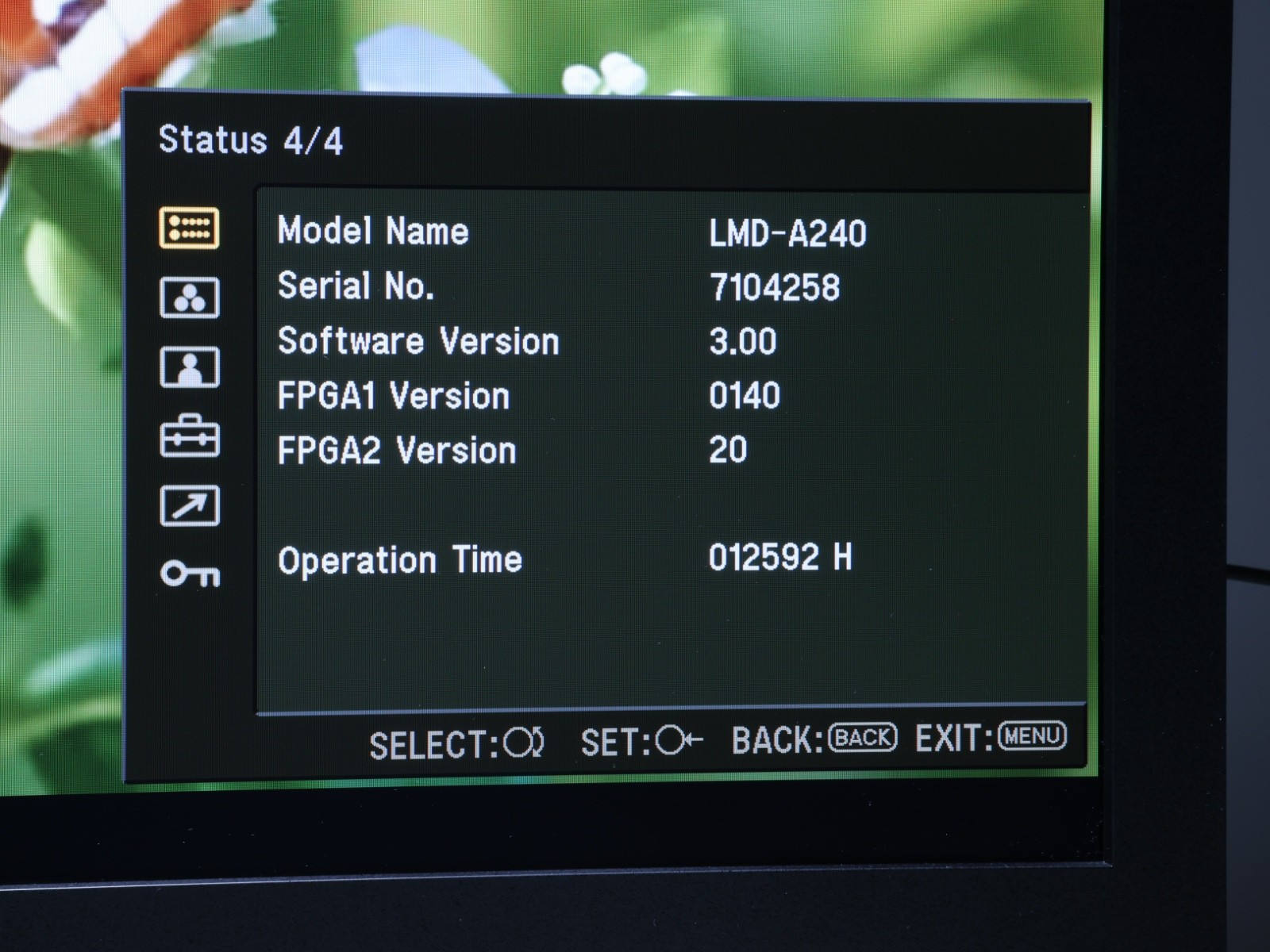Viewport: 1270px width, 952px height.
Task: Click the SET: hint text
Action: pos(616,743)
